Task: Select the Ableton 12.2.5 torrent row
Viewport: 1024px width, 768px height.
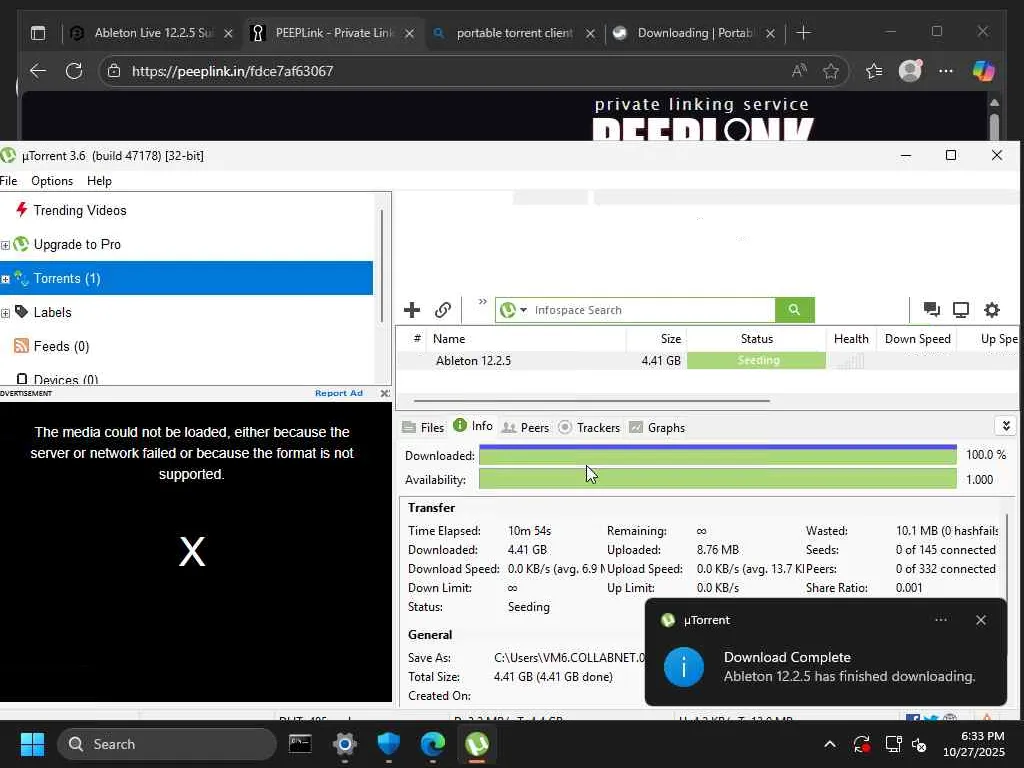Action: click(707, 360)
